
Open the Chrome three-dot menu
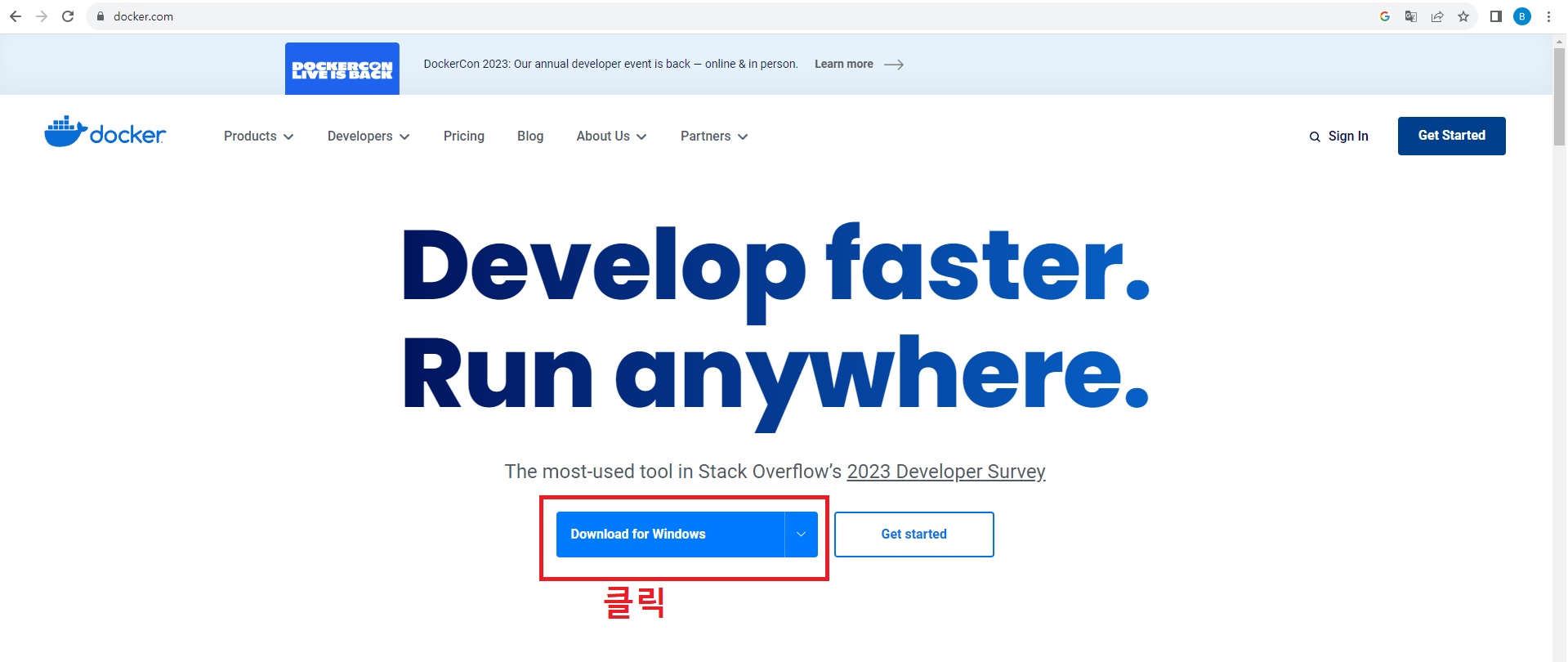point(1548,16)
